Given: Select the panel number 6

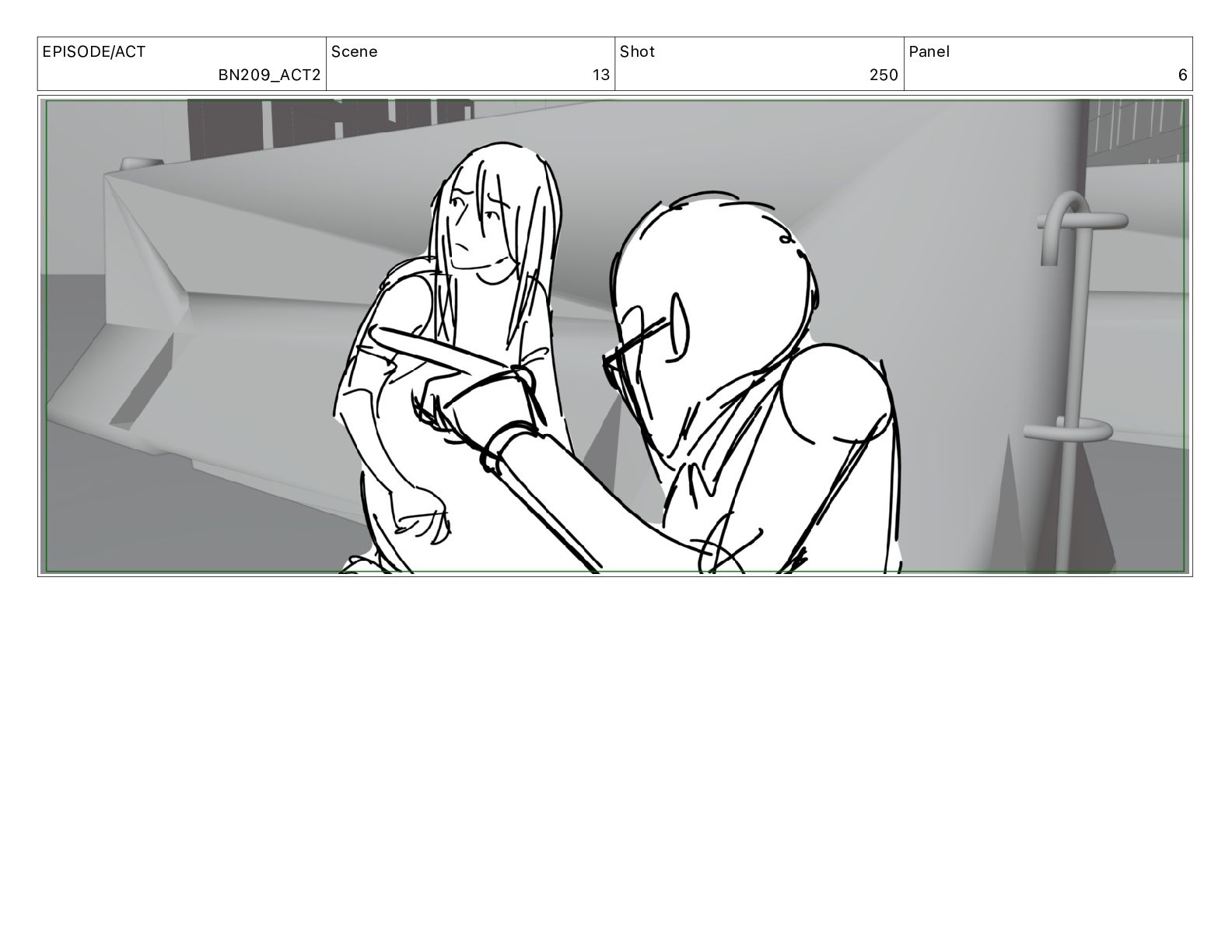Looking at the screenshot, I should [1183, 75].
